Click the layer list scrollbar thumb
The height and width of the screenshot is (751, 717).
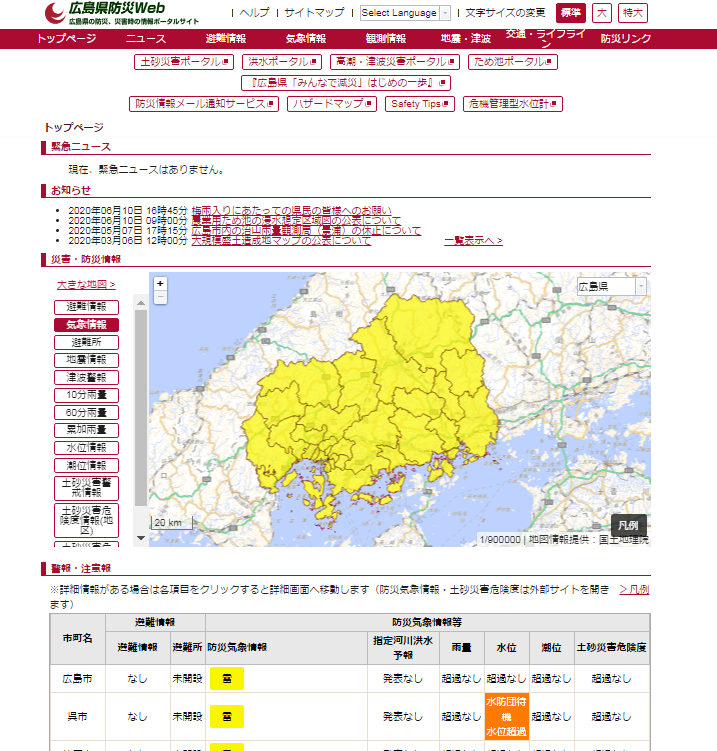141,408
